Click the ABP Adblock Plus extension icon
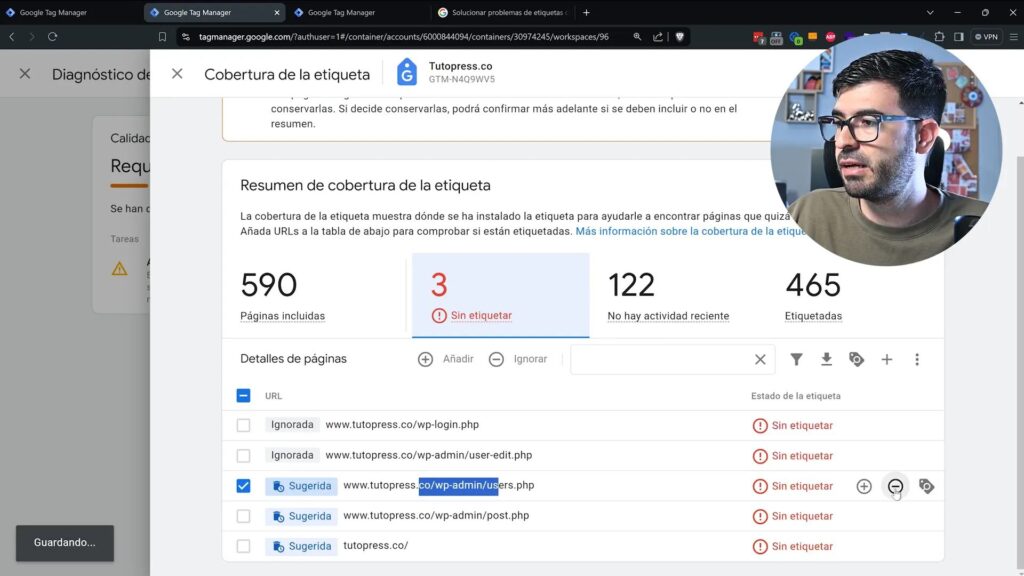This screenshot has height=576, width=1024. click(x=830, y=37)
